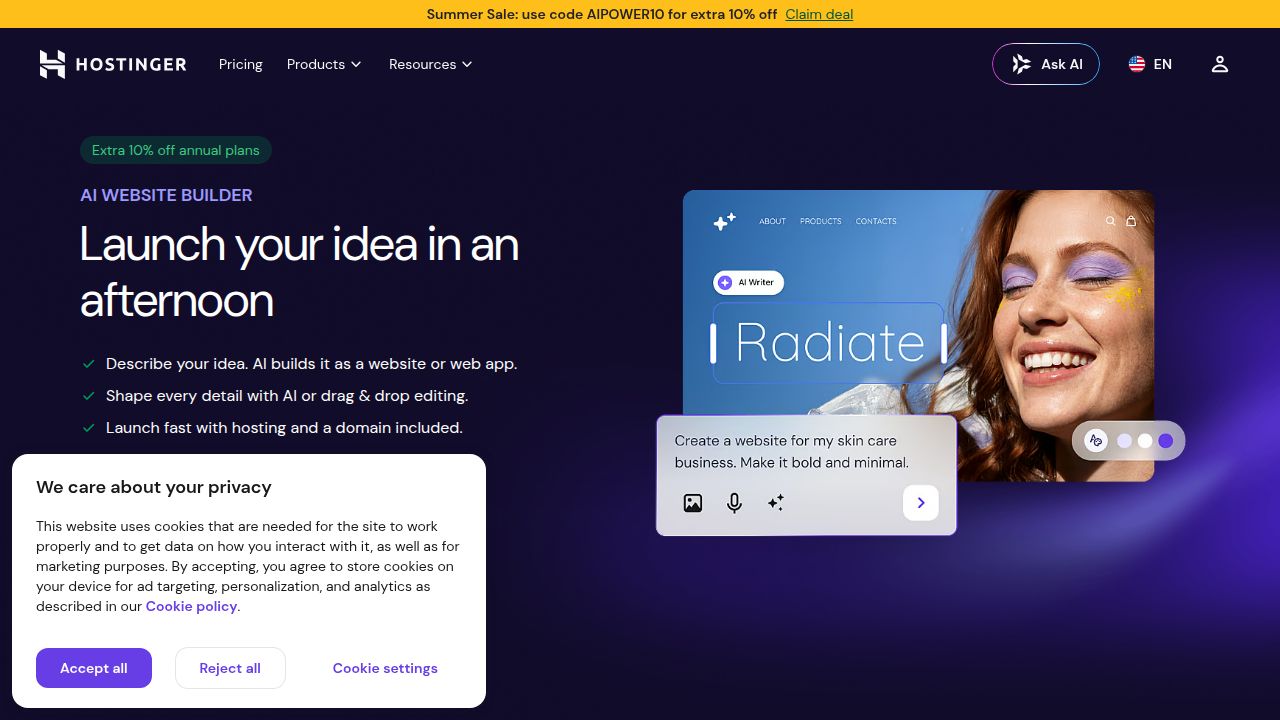Open the Cookie policy link

point(192,606)
